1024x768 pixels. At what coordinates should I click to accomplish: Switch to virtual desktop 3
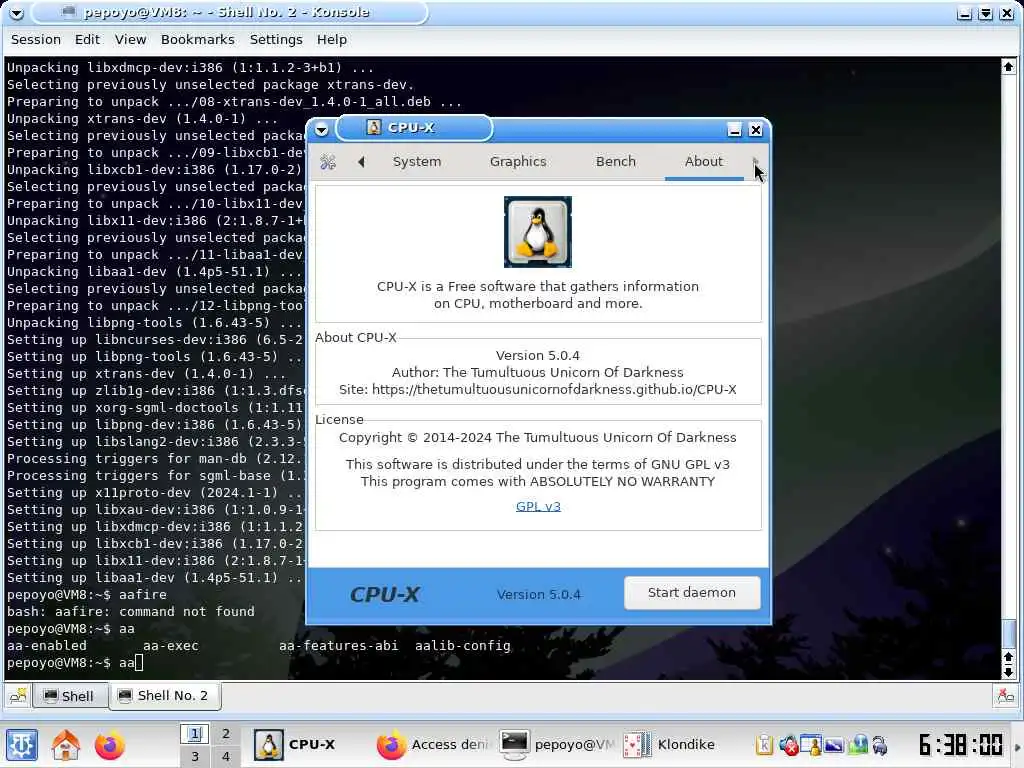tap(195, 757)
